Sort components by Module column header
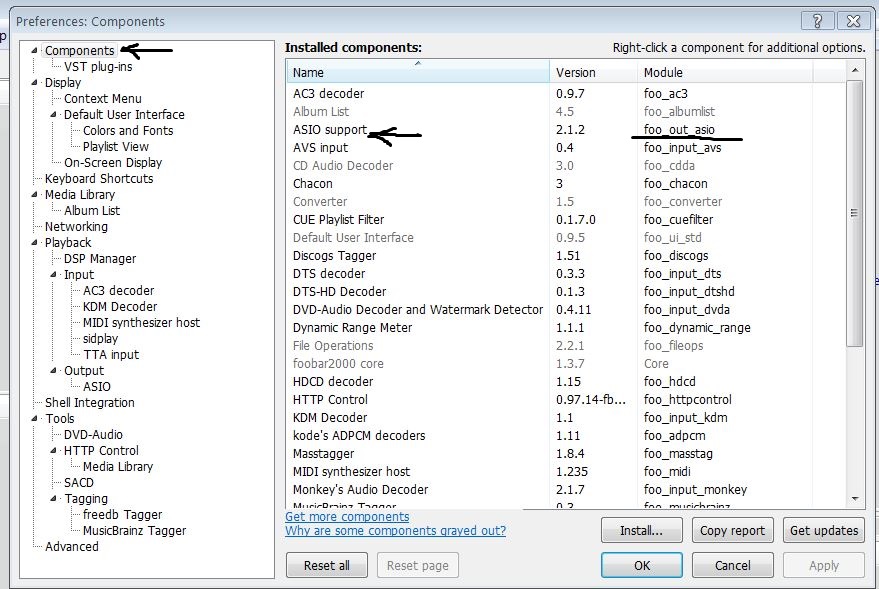 coord(725,72)
